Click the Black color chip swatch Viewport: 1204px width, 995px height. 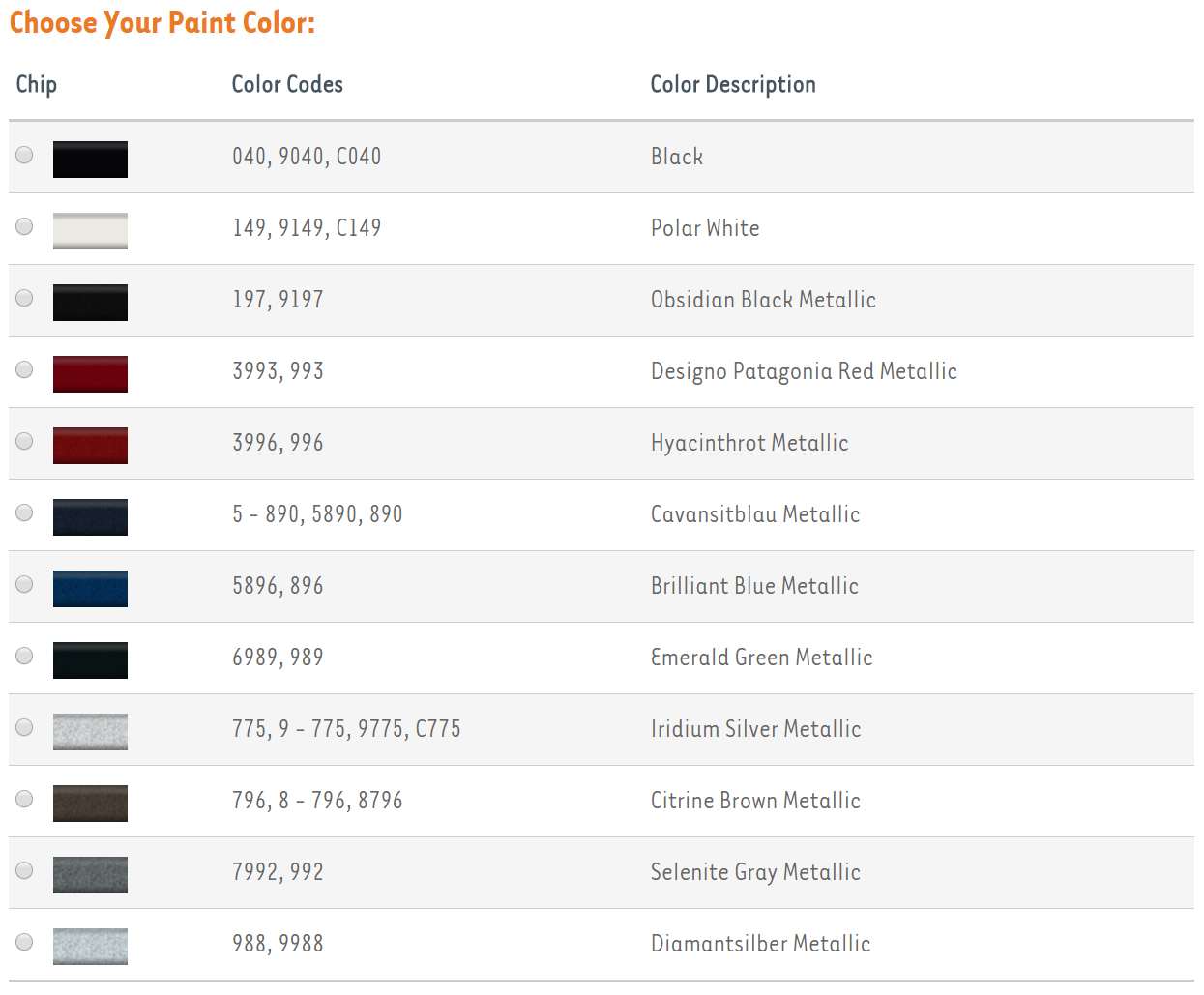(x=90, y=160)
